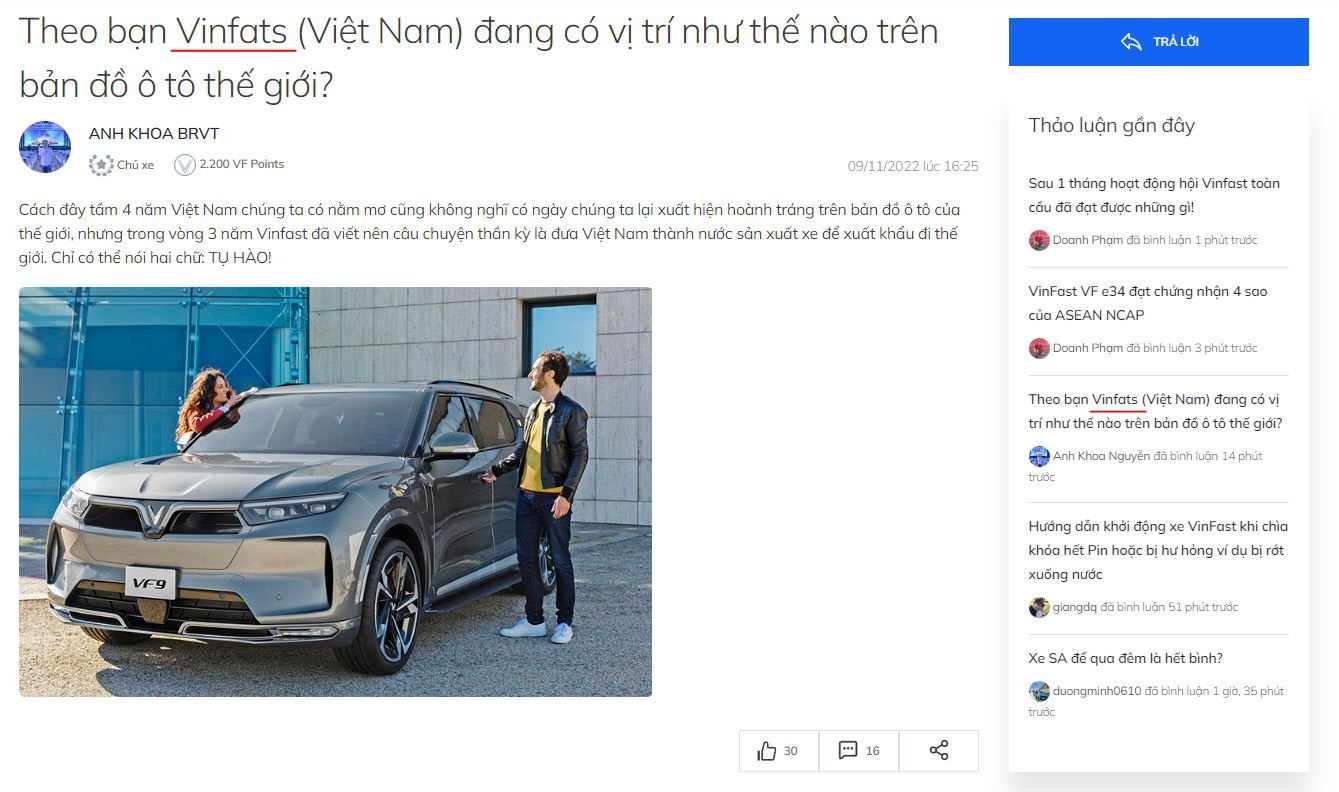Viewport: 1339px width, 792px height.
Task: Open 'Sau 1 tháng hoạt động hội Vinfast' discussion
Action: pyautogui.click(x=1154, y=195)
